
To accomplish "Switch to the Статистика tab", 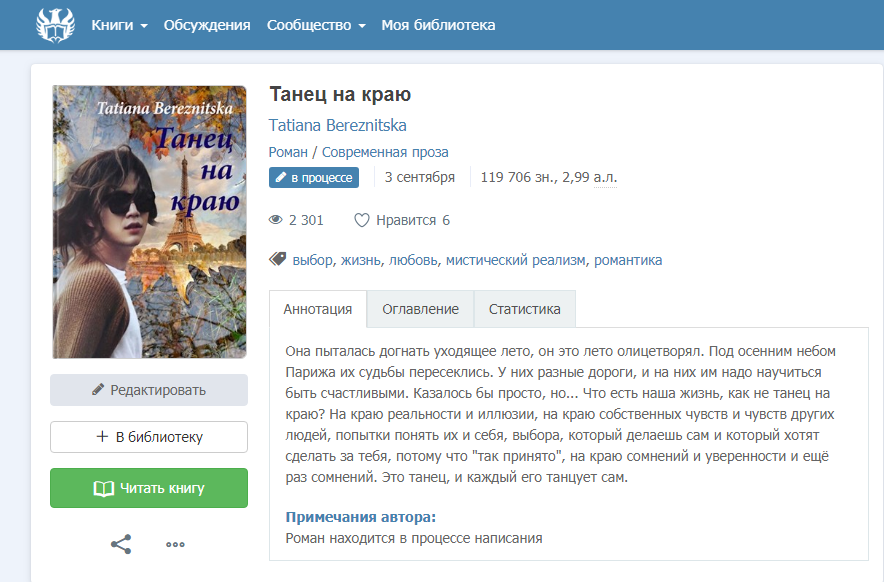I will (x=525, y=309).
